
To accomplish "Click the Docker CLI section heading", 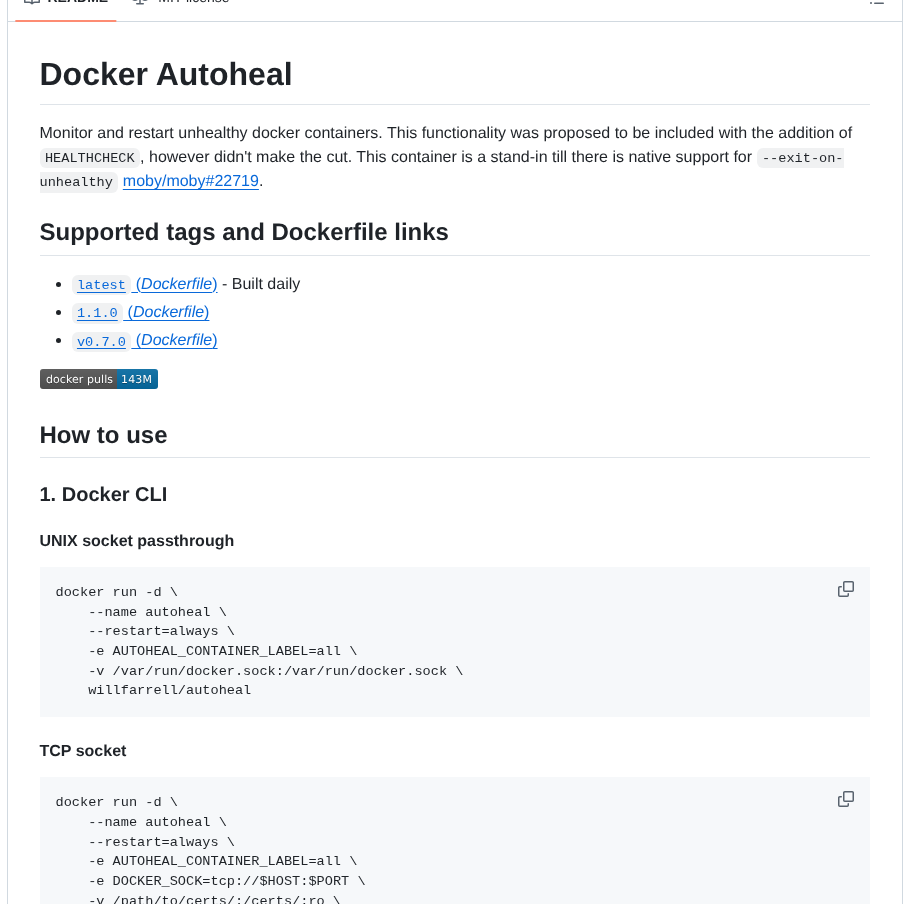I will pyautogui.click(x=103, y=494).
